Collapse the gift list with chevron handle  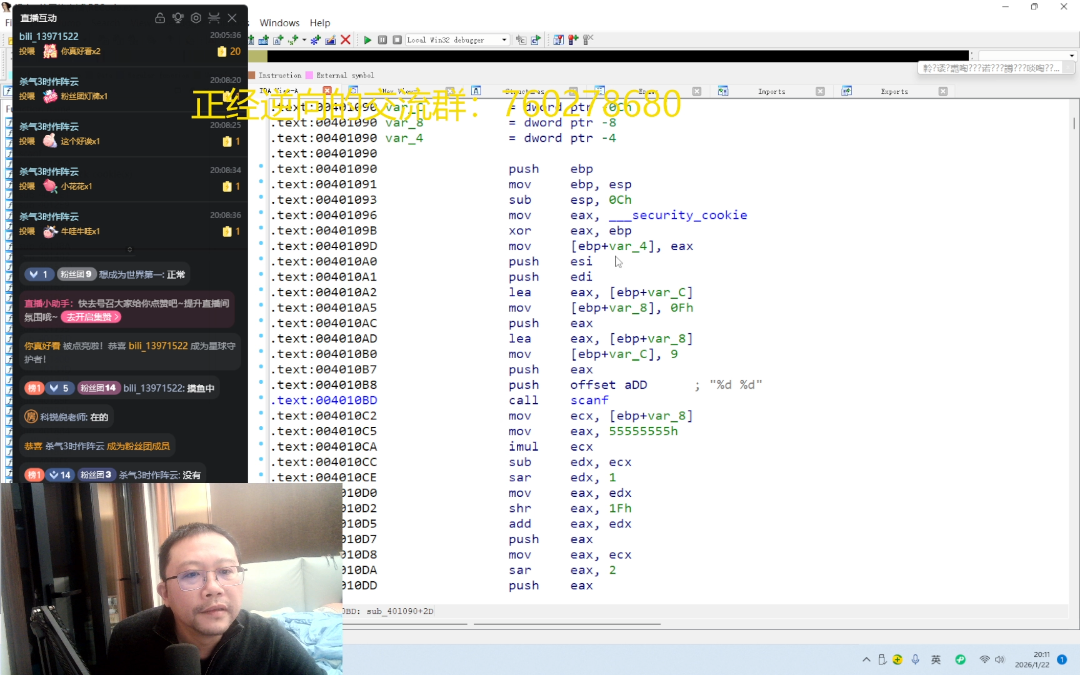130,250
